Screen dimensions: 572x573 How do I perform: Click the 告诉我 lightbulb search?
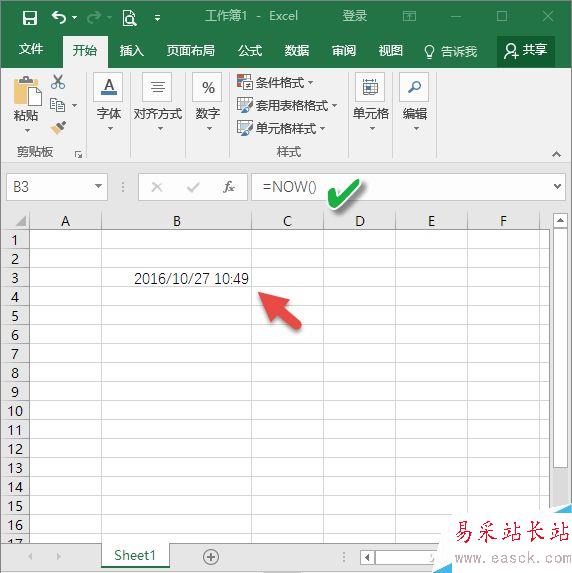click(x=450, y=51)
